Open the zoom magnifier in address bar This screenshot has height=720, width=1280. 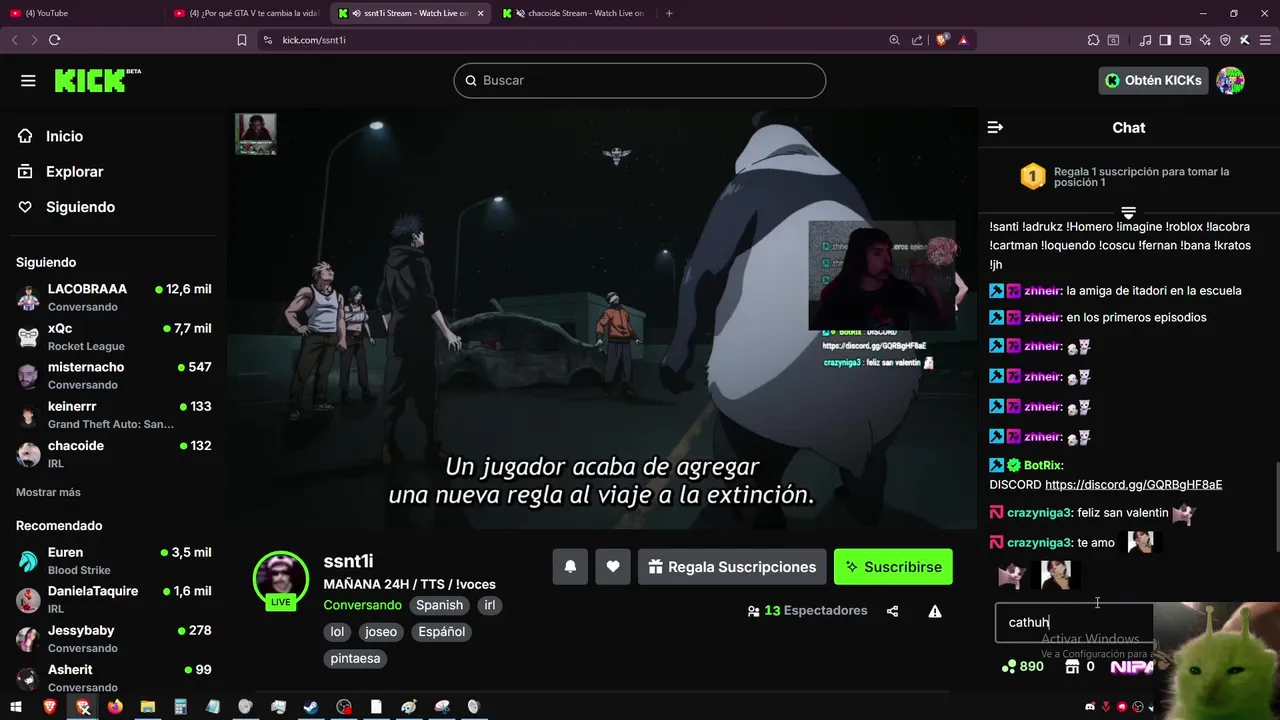[894, 40]
